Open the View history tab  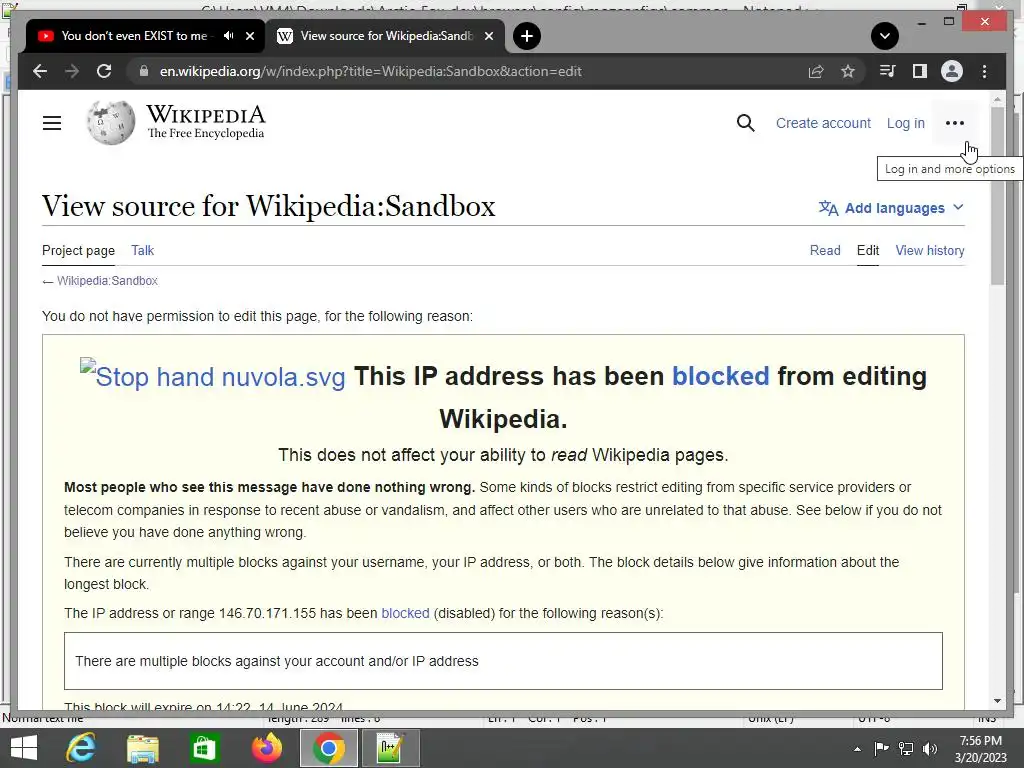[930, 250]
